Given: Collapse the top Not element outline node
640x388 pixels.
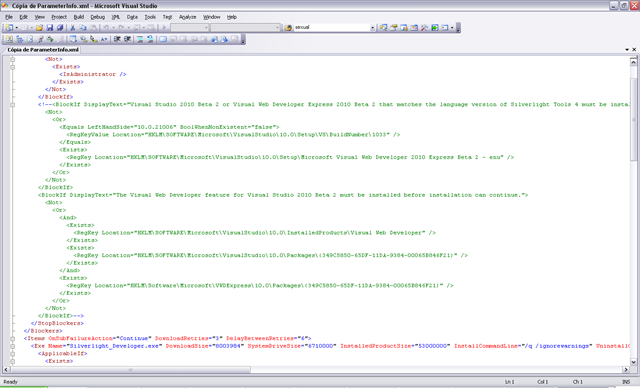Looking at the screenshot, I should pos(13,59).
